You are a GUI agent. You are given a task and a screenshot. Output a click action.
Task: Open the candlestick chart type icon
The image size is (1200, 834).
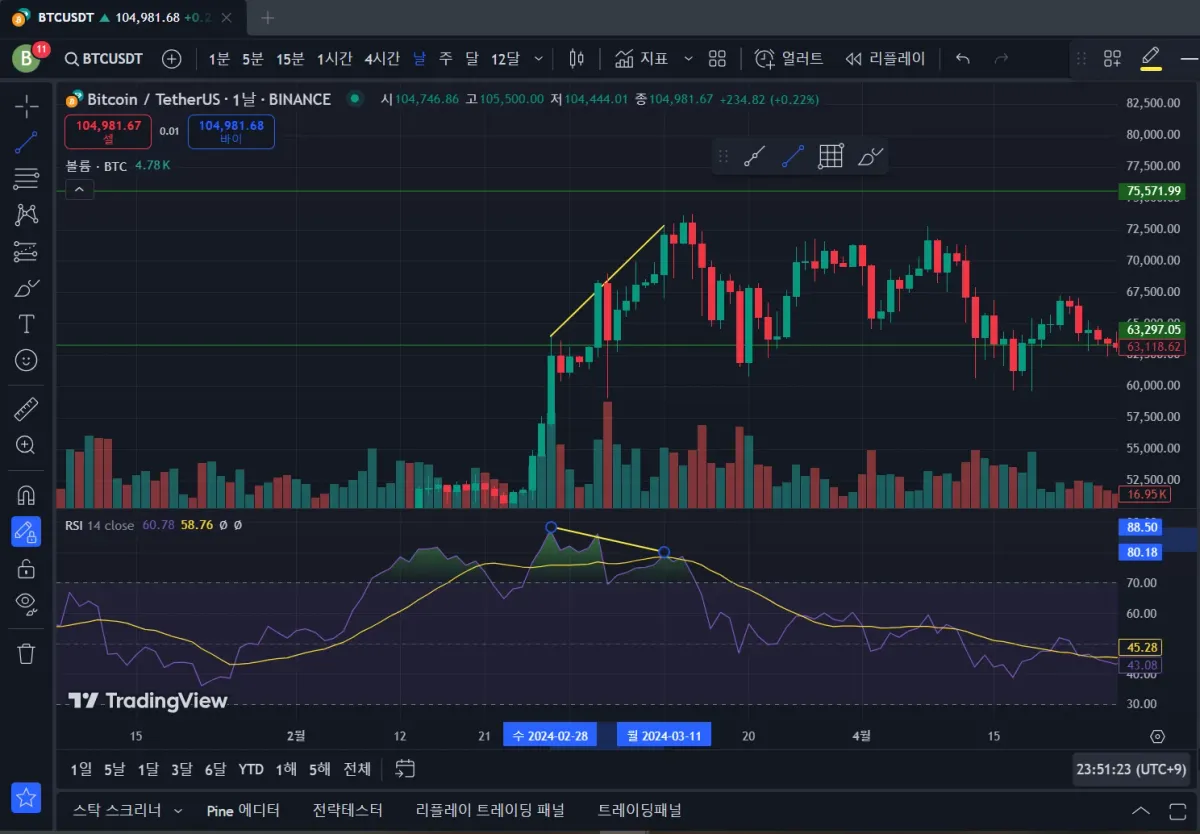coord(576,59)
